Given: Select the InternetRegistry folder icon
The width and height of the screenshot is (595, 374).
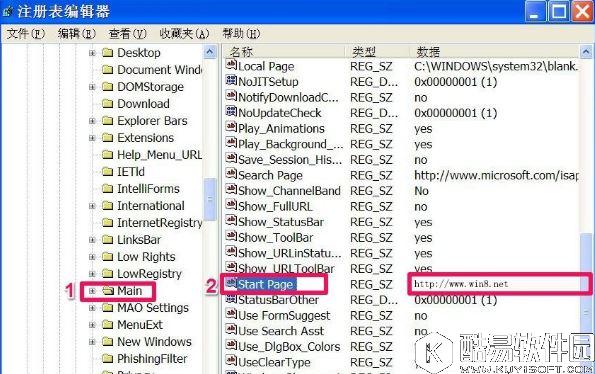Looking at the screenshot, I should tap(108, 223).
